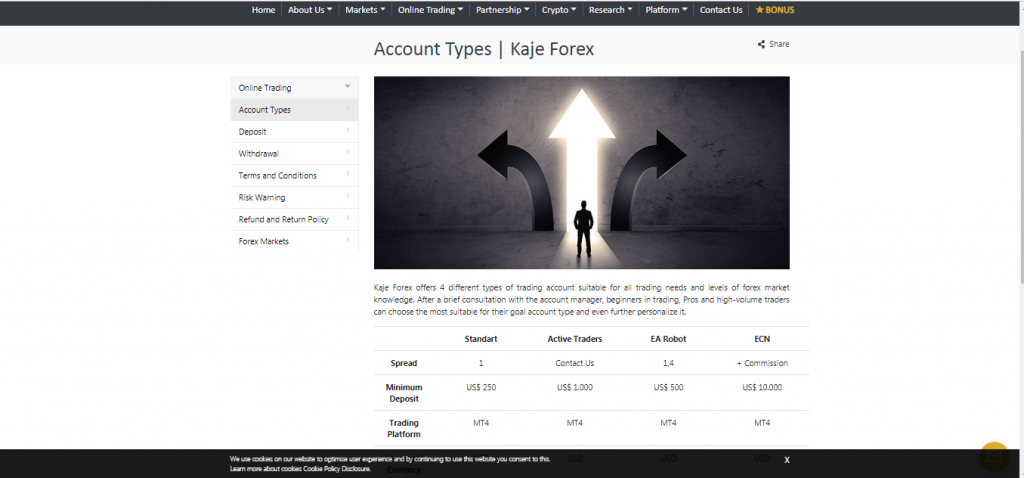
Task: Click the EA Robot column header
Action: pos(668,339)
